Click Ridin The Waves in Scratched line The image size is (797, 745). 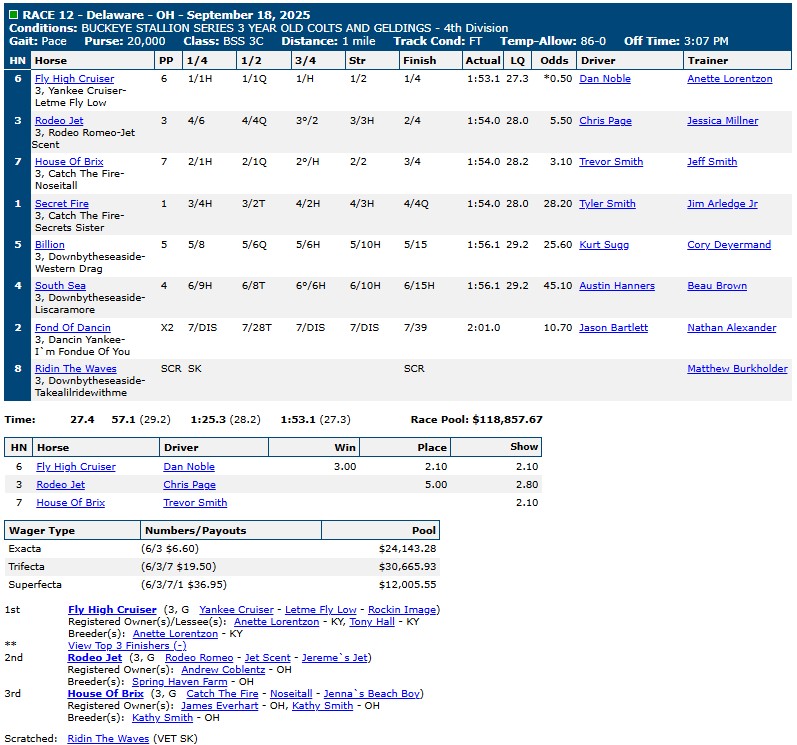106,739
